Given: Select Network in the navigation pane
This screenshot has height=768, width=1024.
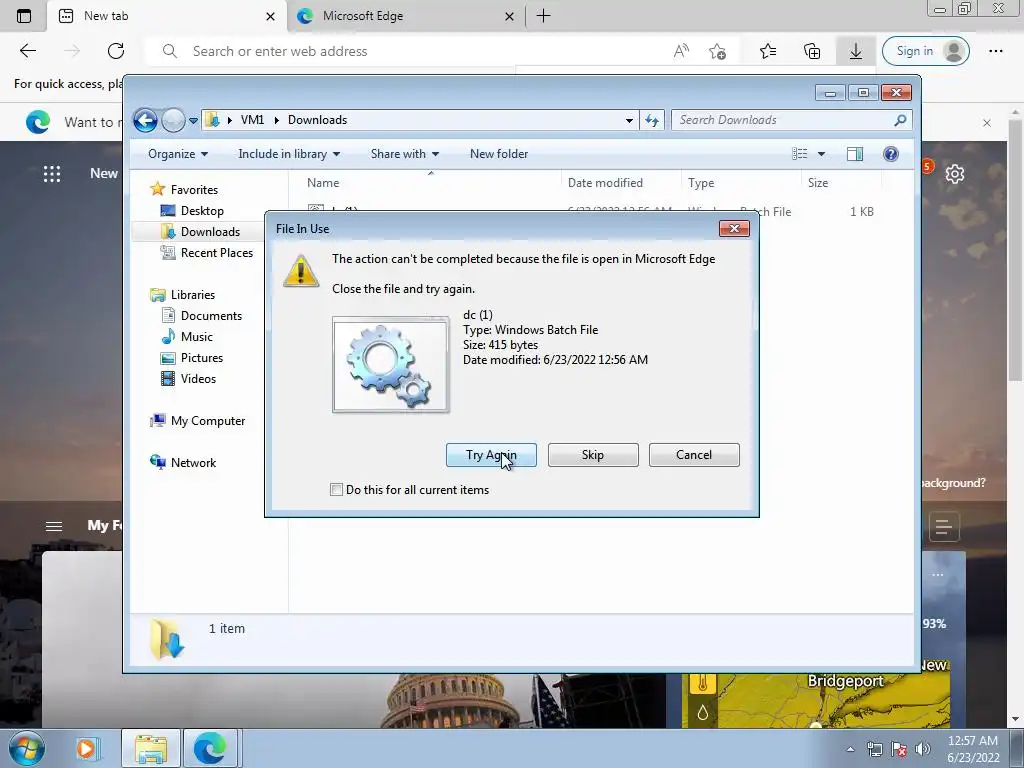Looking at the screenshot, I should pyautogui.click(x=193, y=463).
